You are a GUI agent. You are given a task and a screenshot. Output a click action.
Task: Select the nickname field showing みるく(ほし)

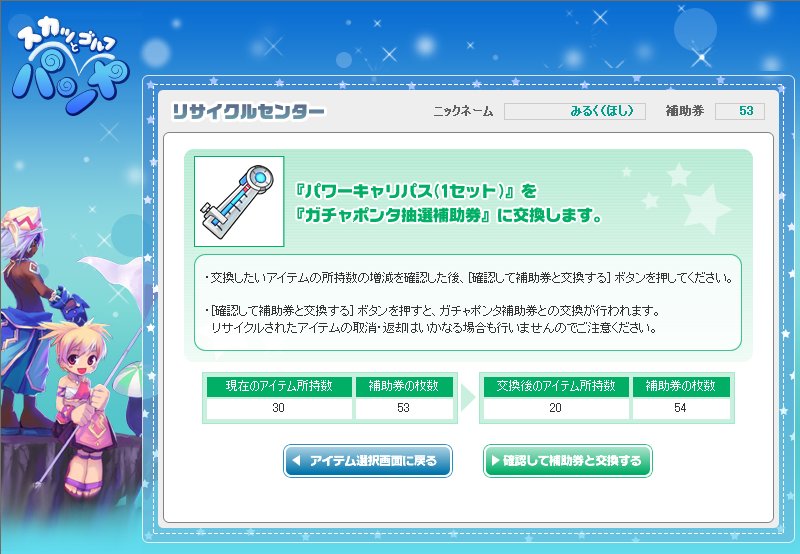574,111
